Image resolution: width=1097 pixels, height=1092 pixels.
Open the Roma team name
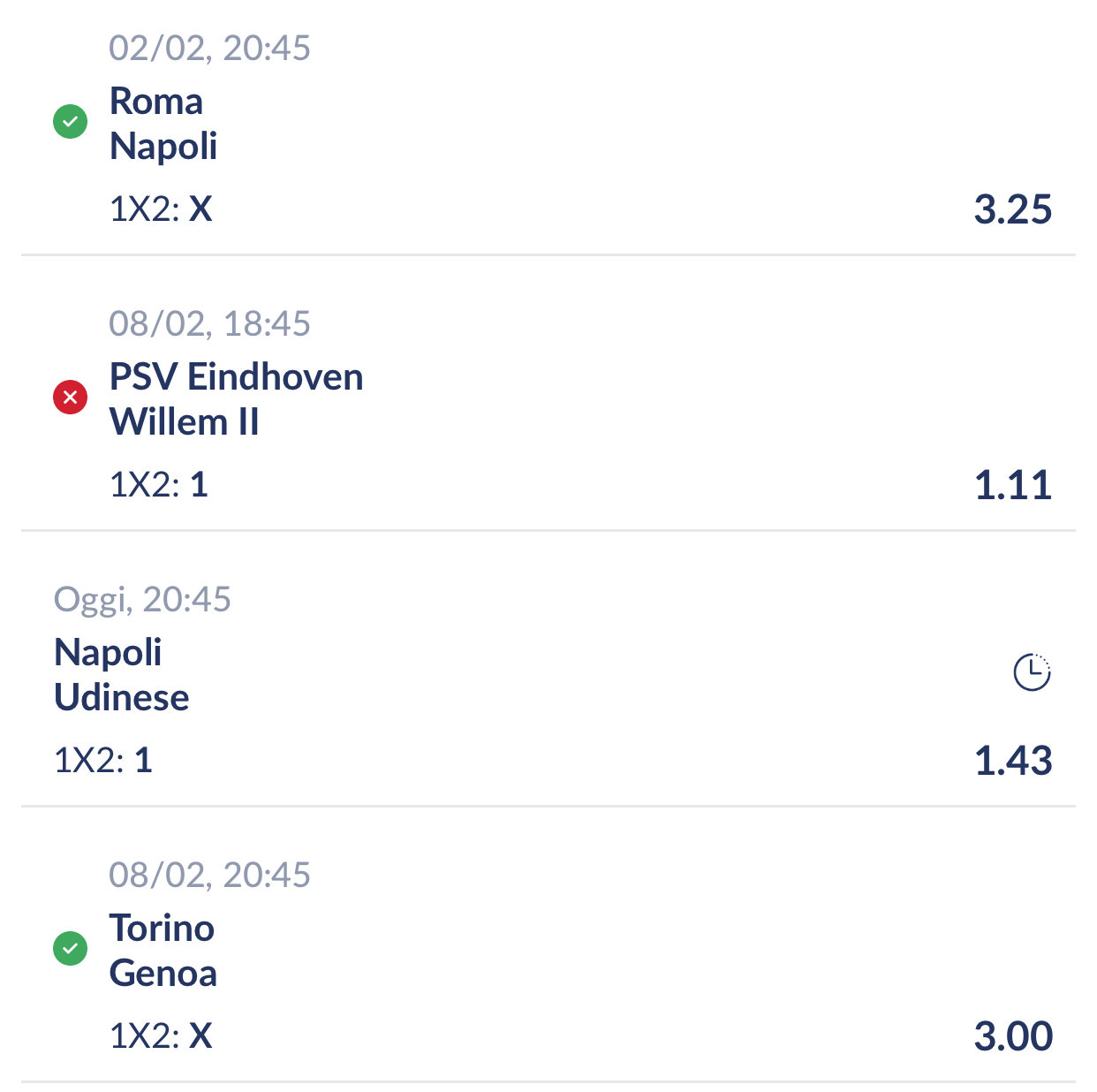(x=156, y=102)
